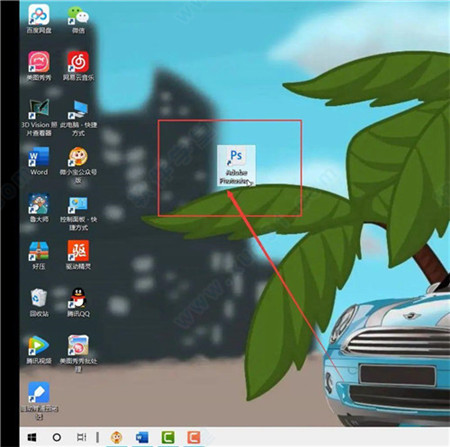The height and width of the screenshot is (447, 450).
Task: Select the 3D Vision photo viewer icon
Action: [x=39, y=117]
